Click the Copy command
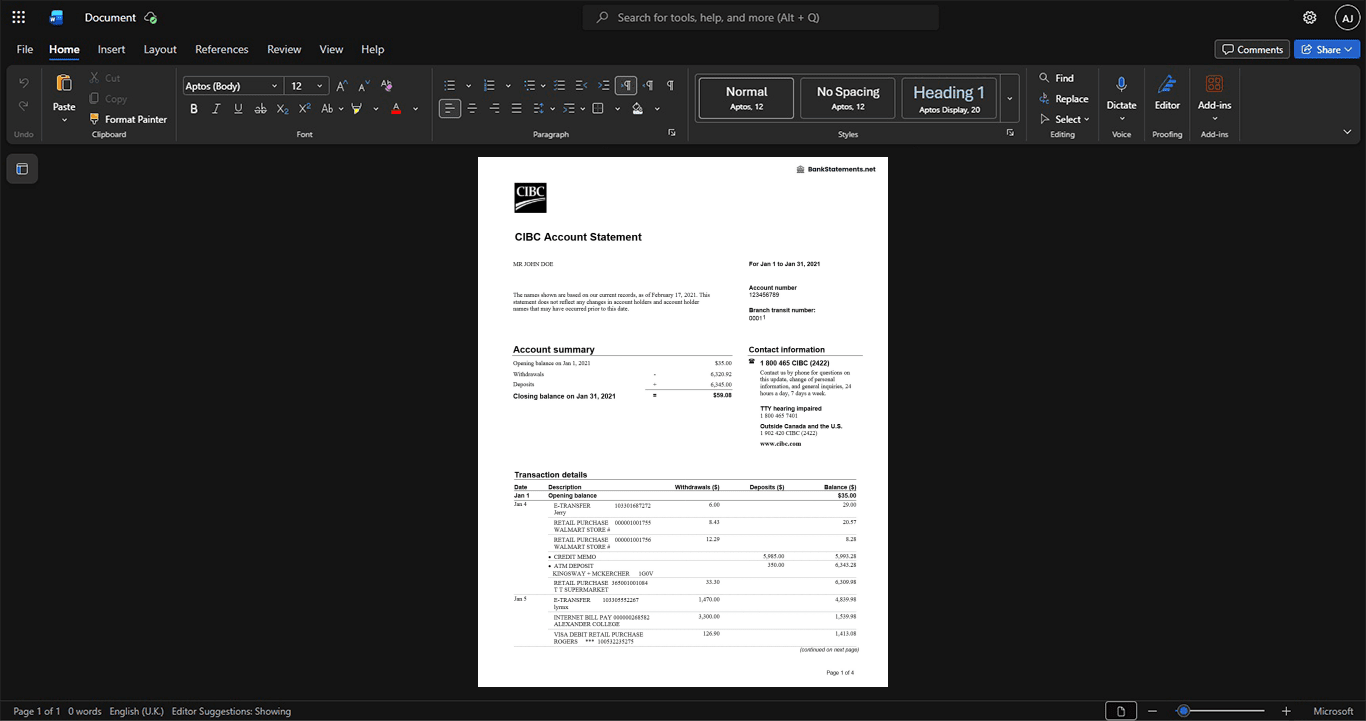1366x721 pixels. (108, 98)
